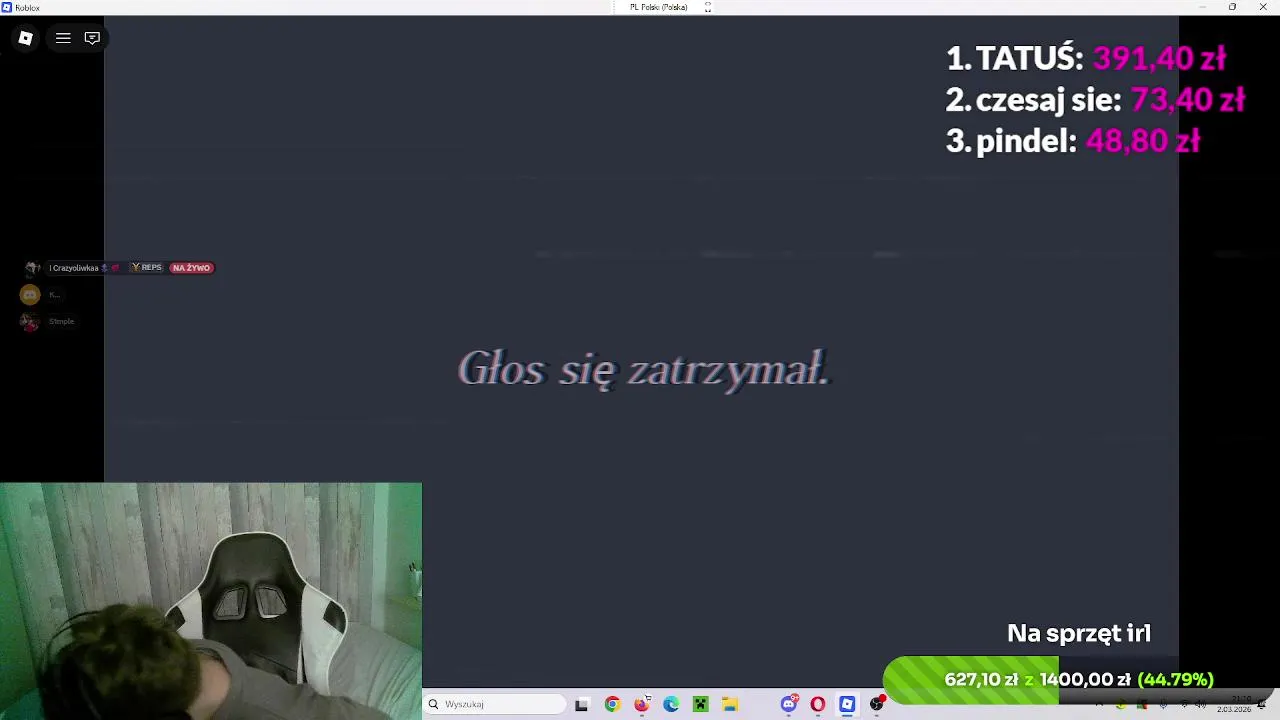
Task: Click the Simple username label
Action: tap(62, 321)
